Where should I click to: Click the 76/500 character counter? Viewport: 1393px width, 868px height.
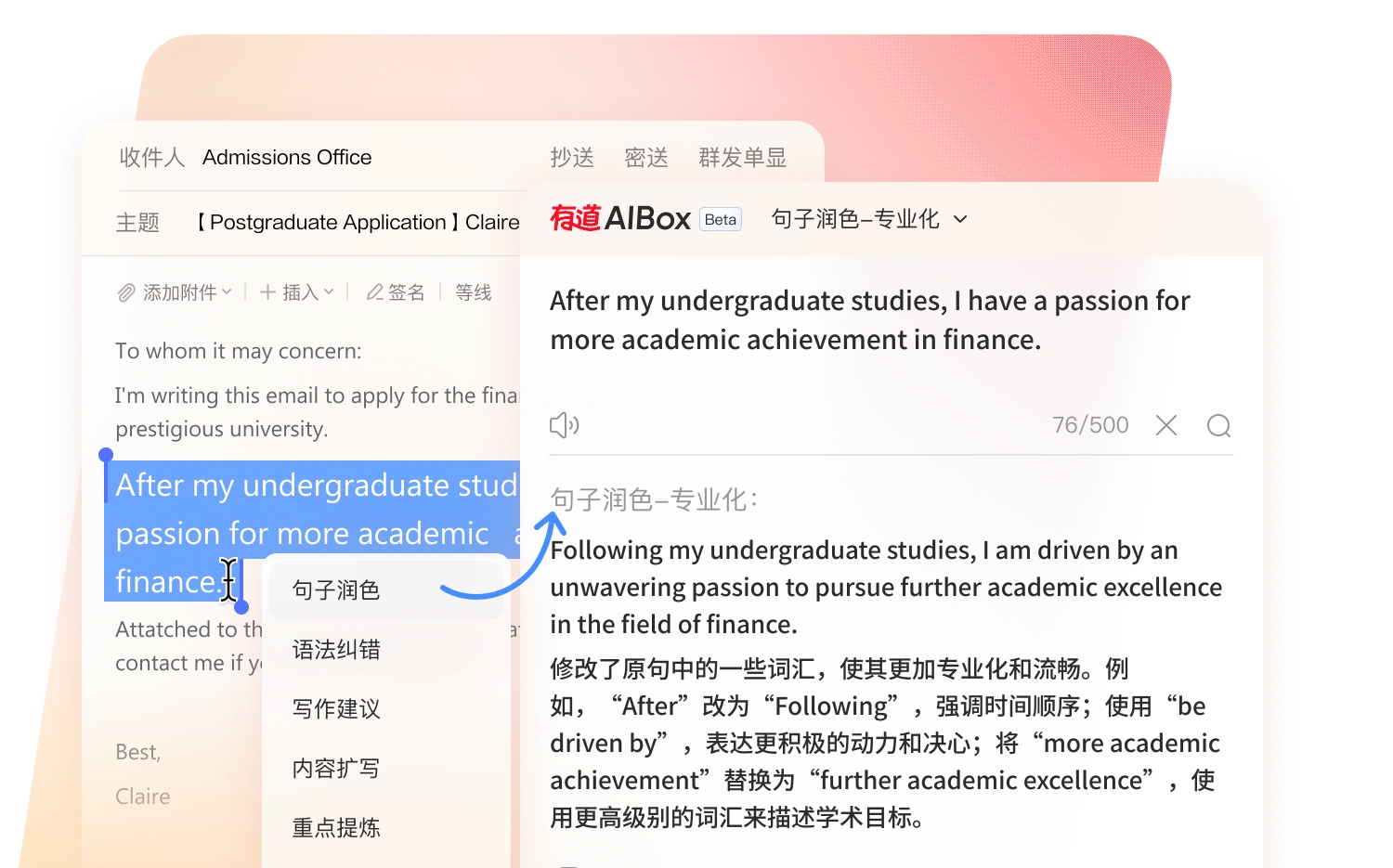1090,425
